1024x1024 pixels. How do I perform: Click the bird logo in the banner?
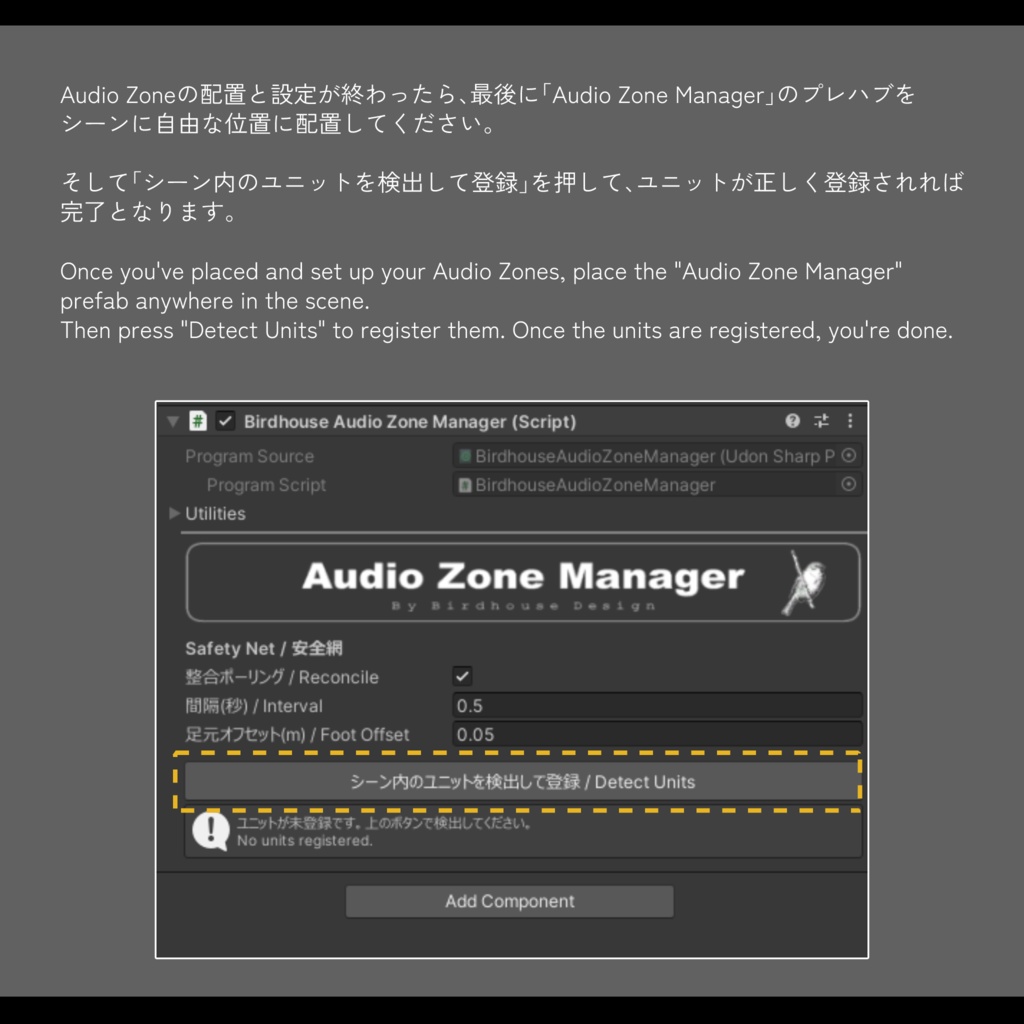(804, 581)
